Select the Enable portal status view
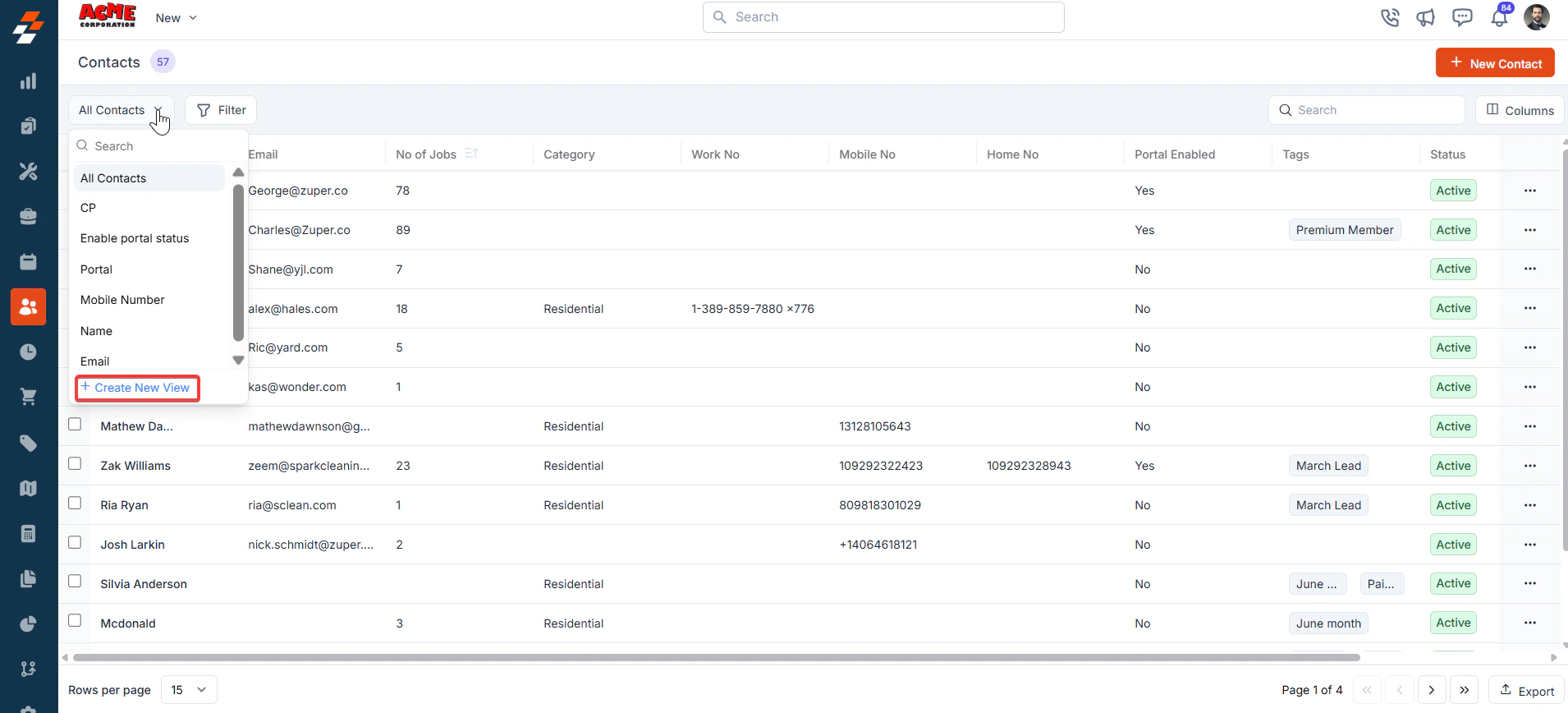Screen dimensions: 1568x713 click(x=135, y=238)
